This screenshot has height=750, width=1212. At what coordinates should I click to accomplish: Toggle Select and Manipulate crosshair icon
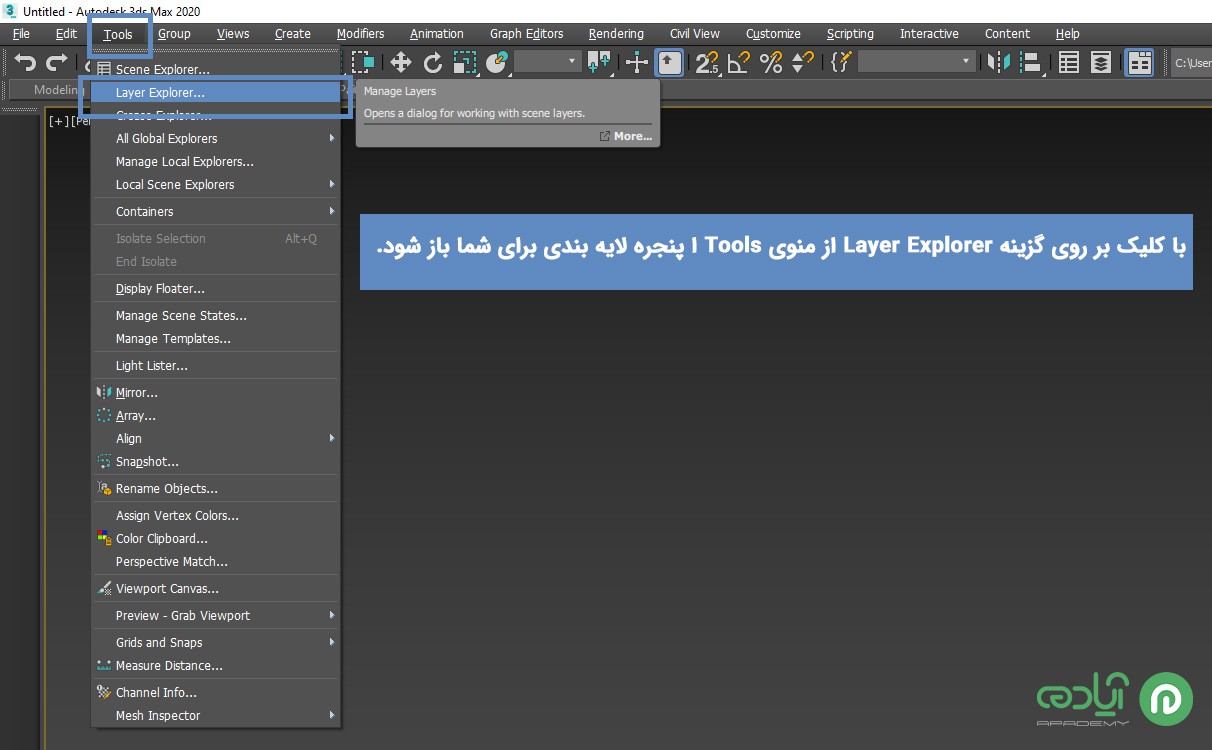coord(637,63)
